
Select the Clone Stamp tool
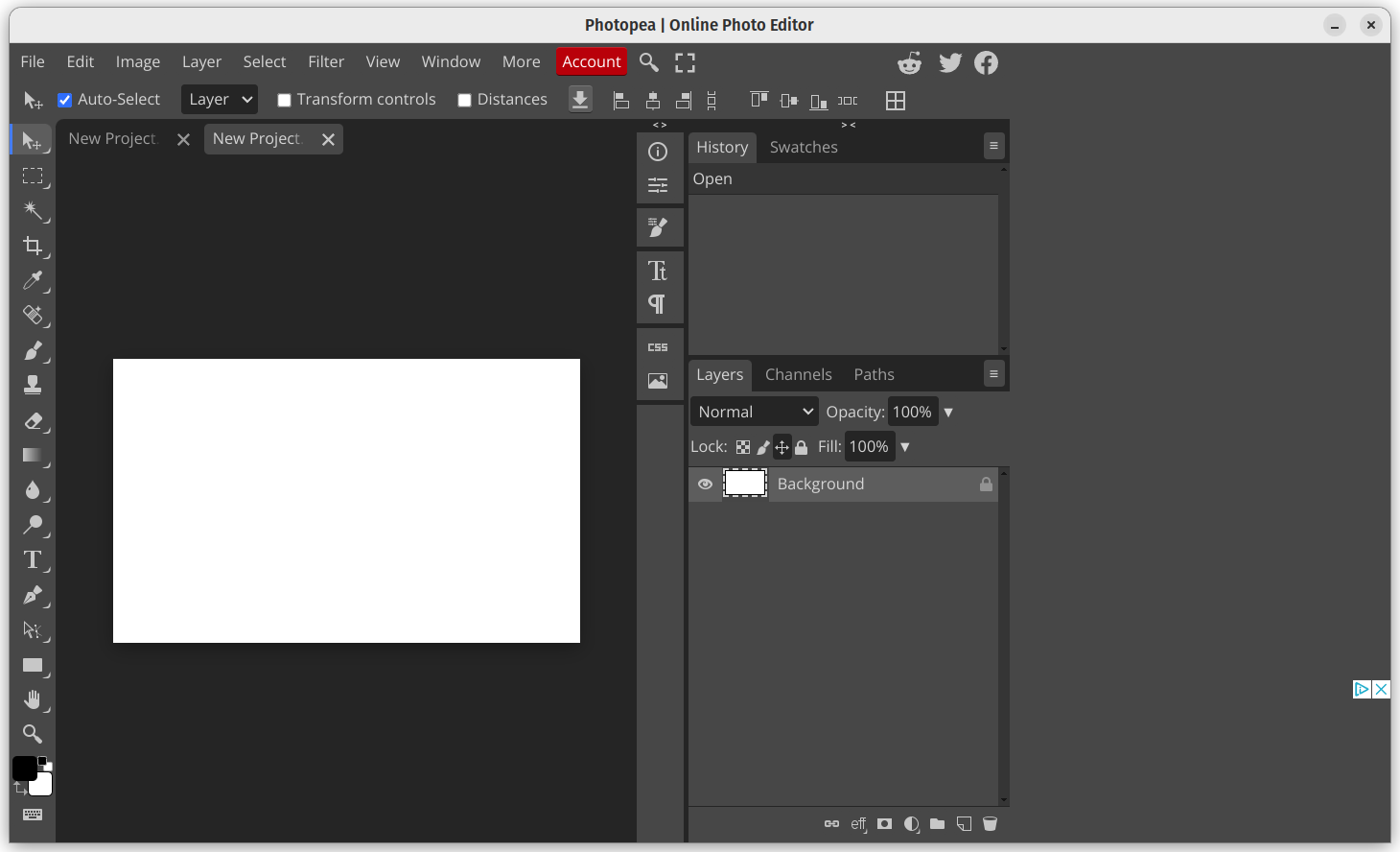click(33, 386)
